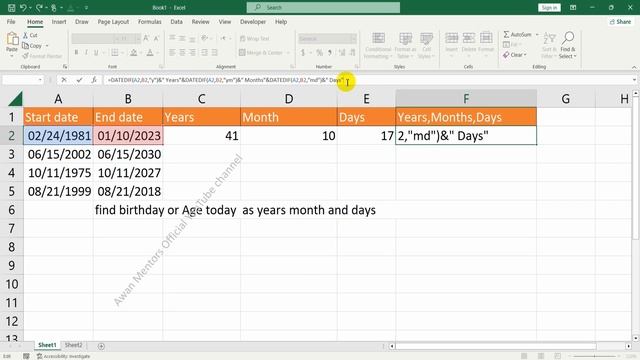This screenshot has width=640, height=360.
Task: Select cell with 08/21/2018
Action: (128, 191)
